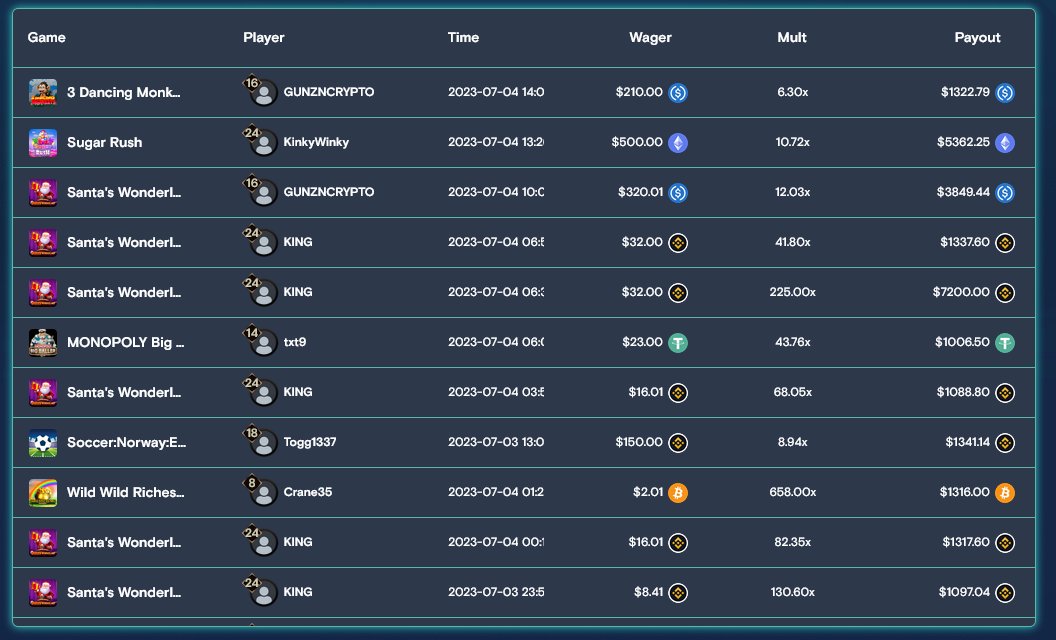Viewport: 1056px width, 640px height.
Task: Open the MONOPOLY Big ... game name
Action: coord(125,342)
